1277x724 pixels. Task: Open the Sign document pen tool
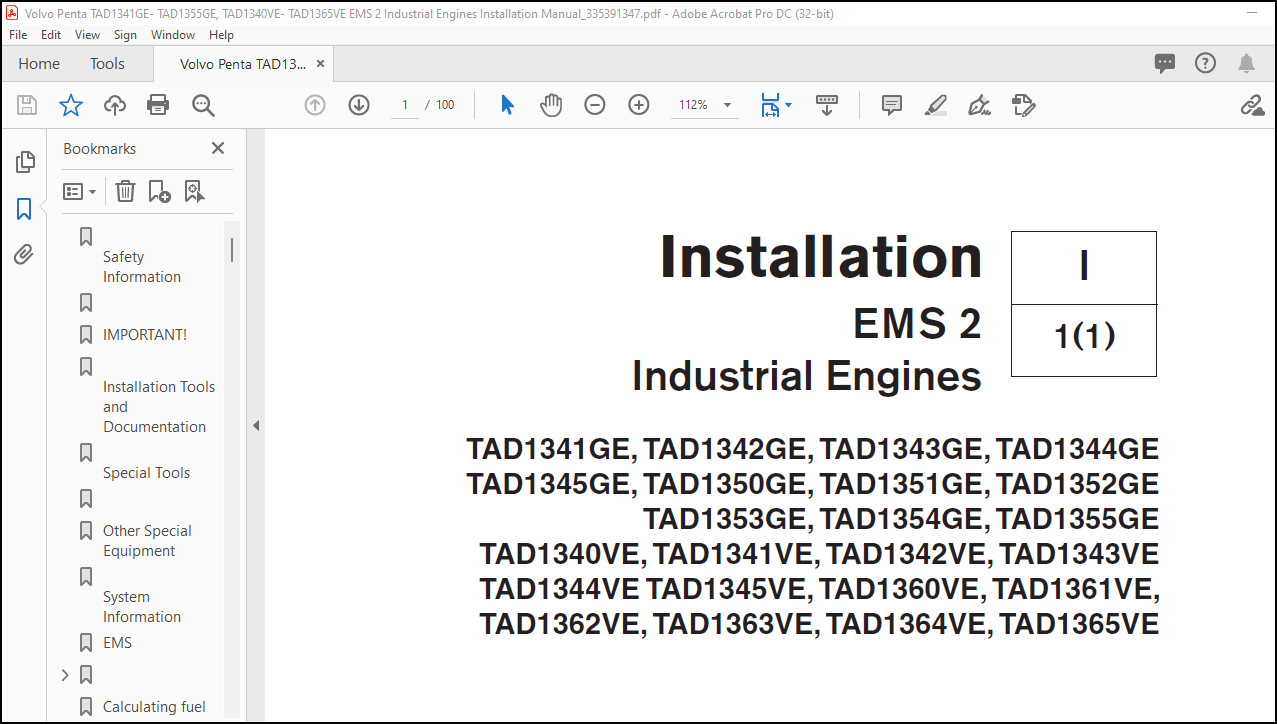click(980, 105)
